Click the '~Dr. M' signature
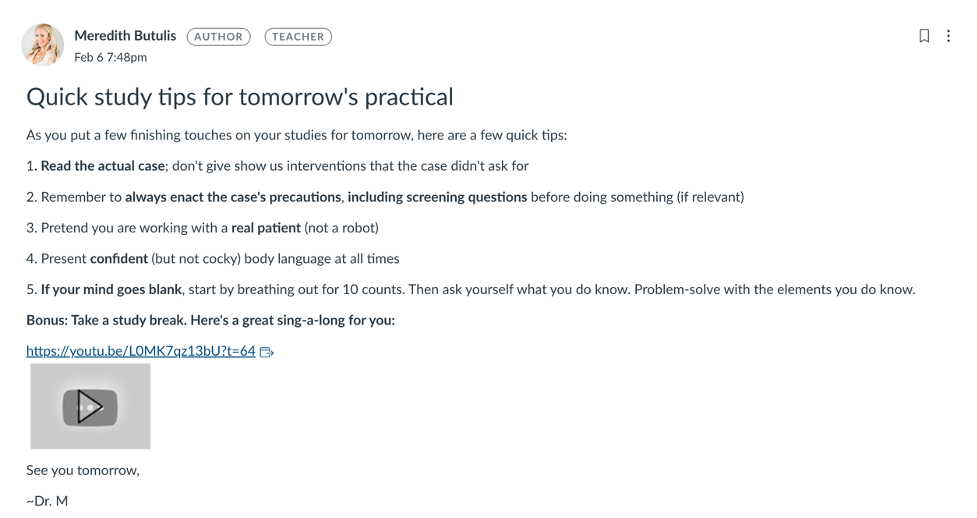 47,501
